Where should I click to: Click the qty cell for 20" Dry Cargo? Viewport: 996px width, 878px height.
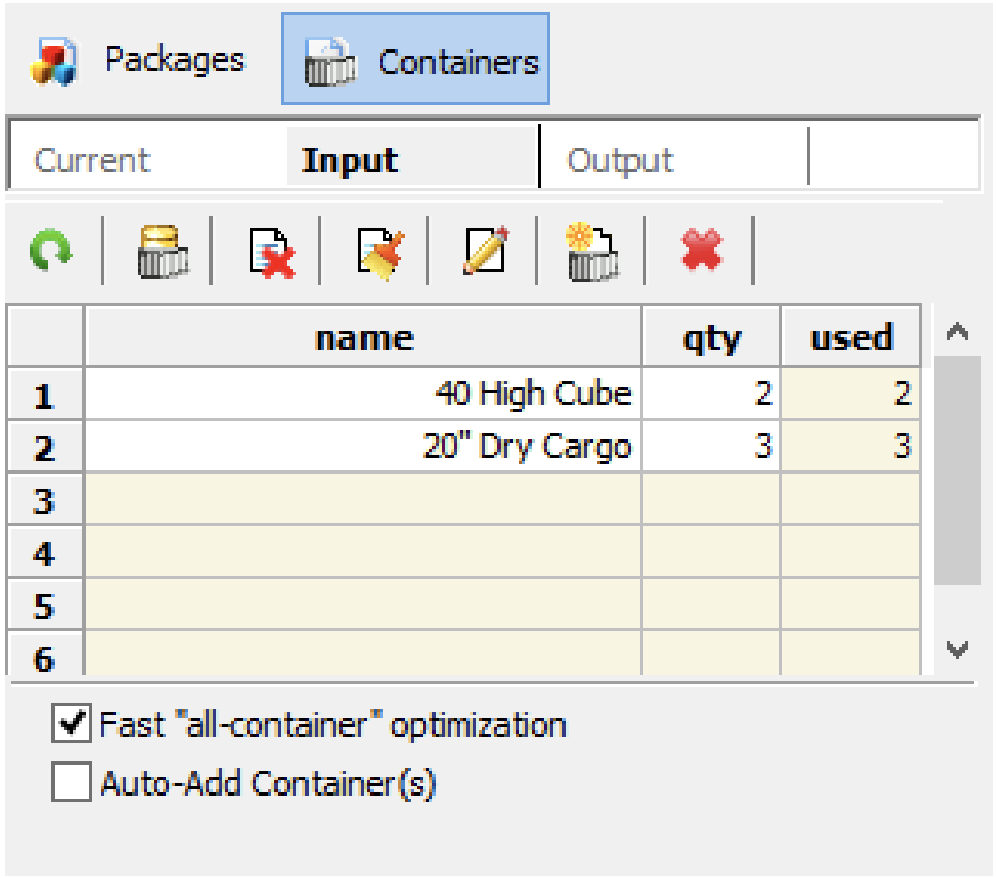710,446
